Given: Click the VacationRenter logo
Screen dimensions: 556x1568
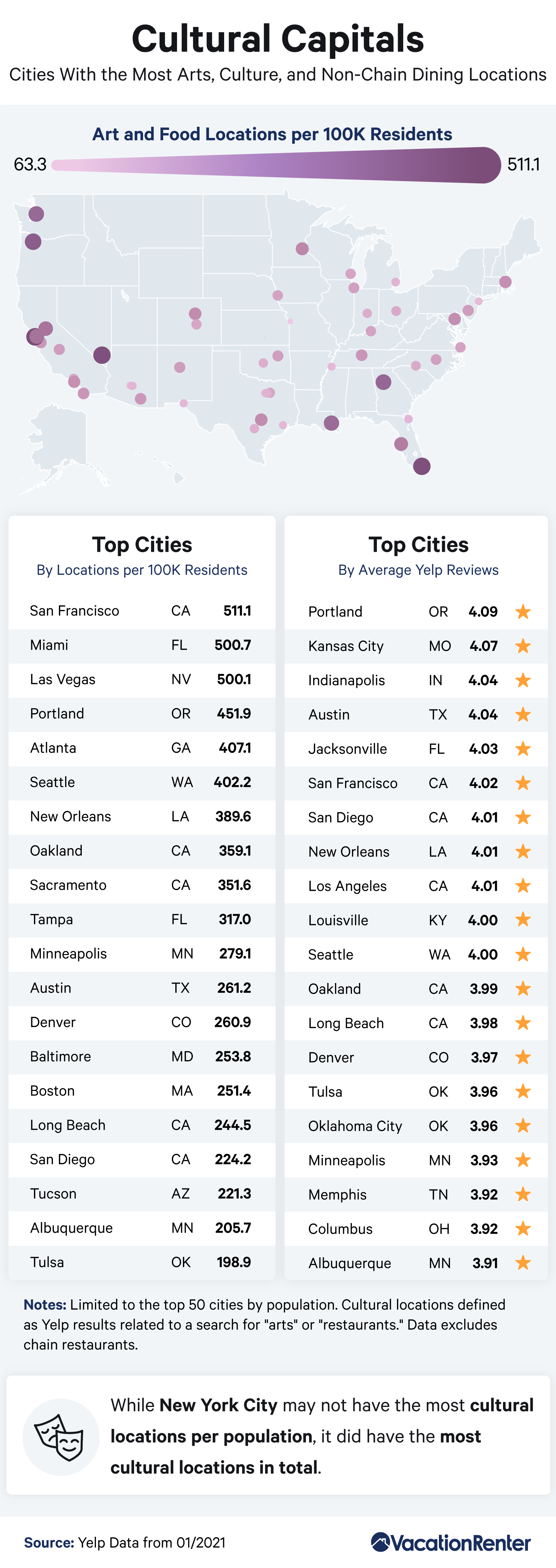Looking at the screenshot, I should (451, 1542).
